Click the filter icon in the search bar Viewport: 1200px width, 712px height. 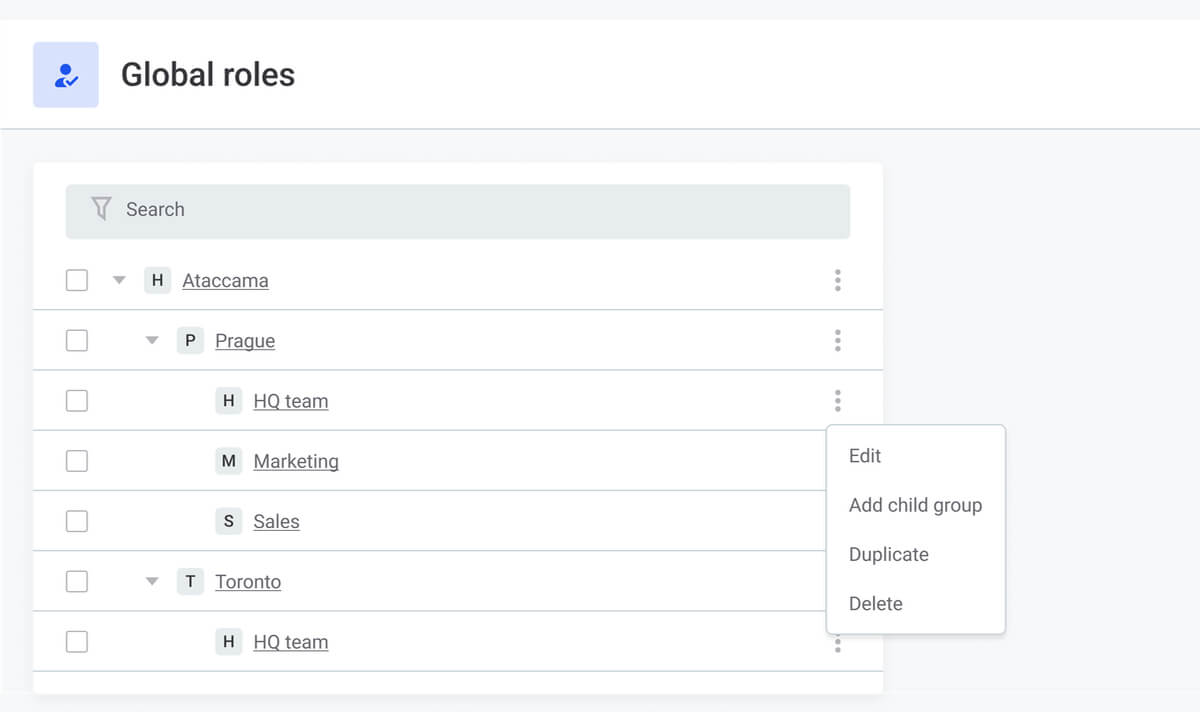99,208
